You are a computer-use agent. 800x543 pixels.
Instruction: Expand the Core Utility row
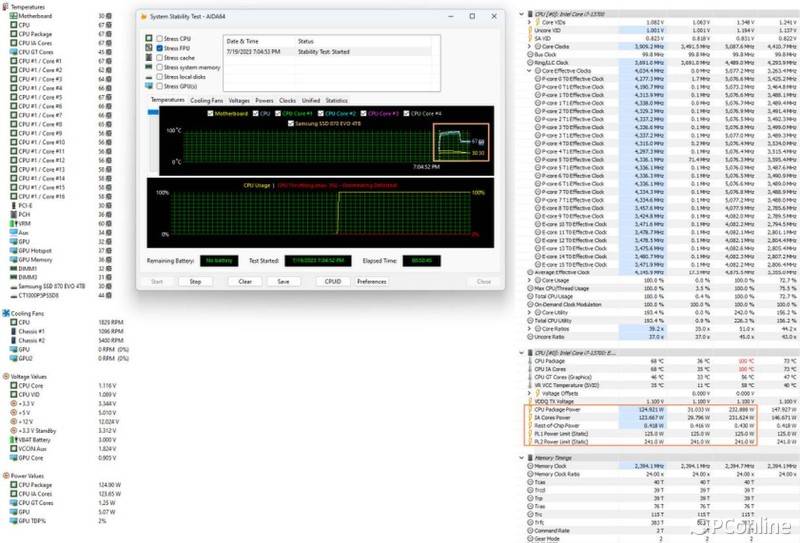tap(530, 312)
